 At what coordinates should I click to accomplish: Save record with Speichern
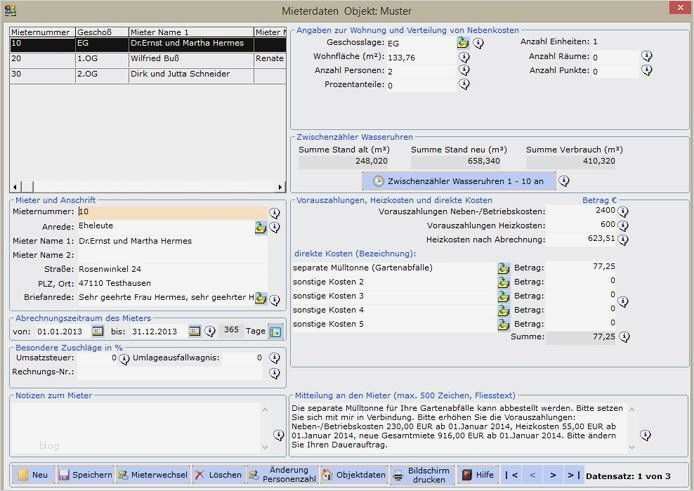(85, 475)
